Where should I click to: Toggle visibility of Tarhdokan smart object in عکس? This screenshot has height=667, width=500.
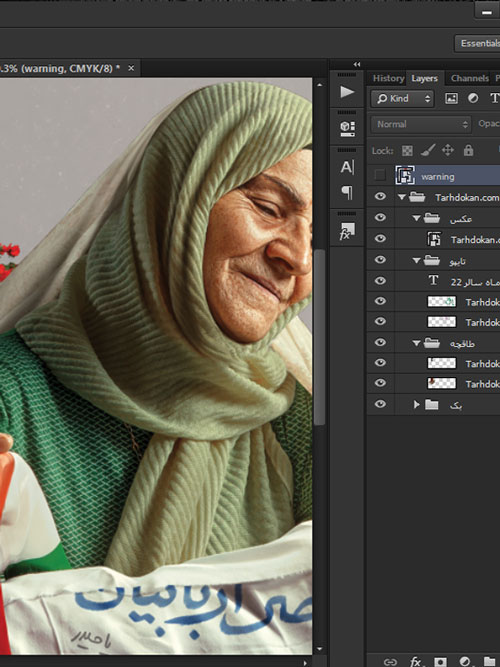coord(380,238)
